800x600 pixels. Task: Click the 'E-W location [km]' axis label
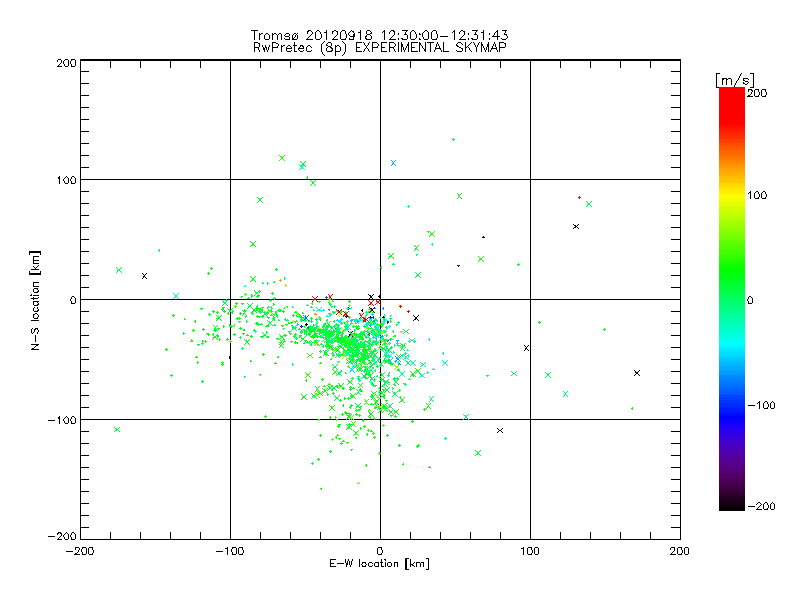tap(379, 563)
